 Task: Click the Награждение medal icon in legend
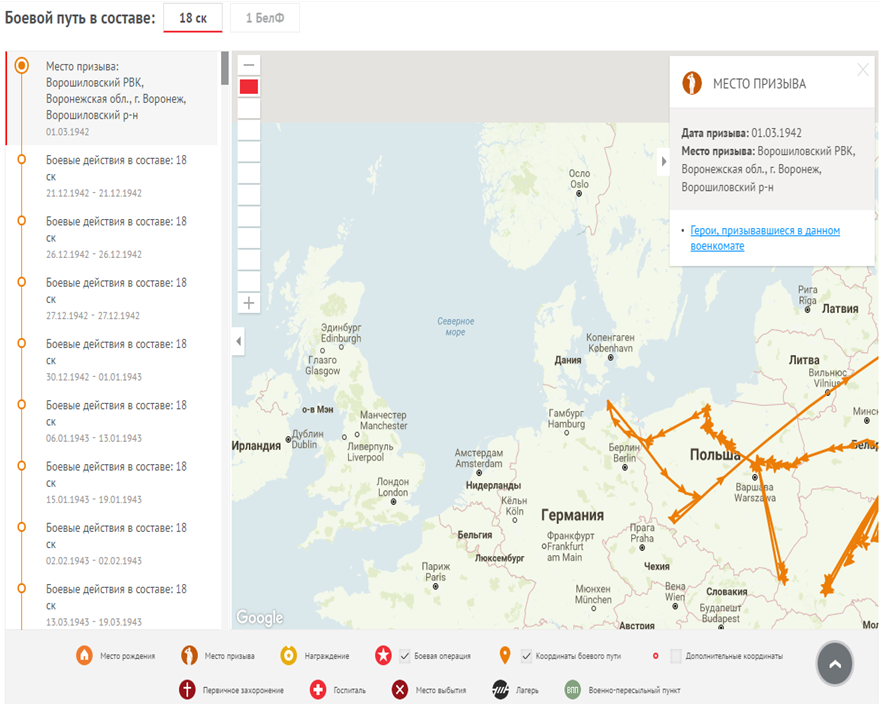(x=289, y=656)
